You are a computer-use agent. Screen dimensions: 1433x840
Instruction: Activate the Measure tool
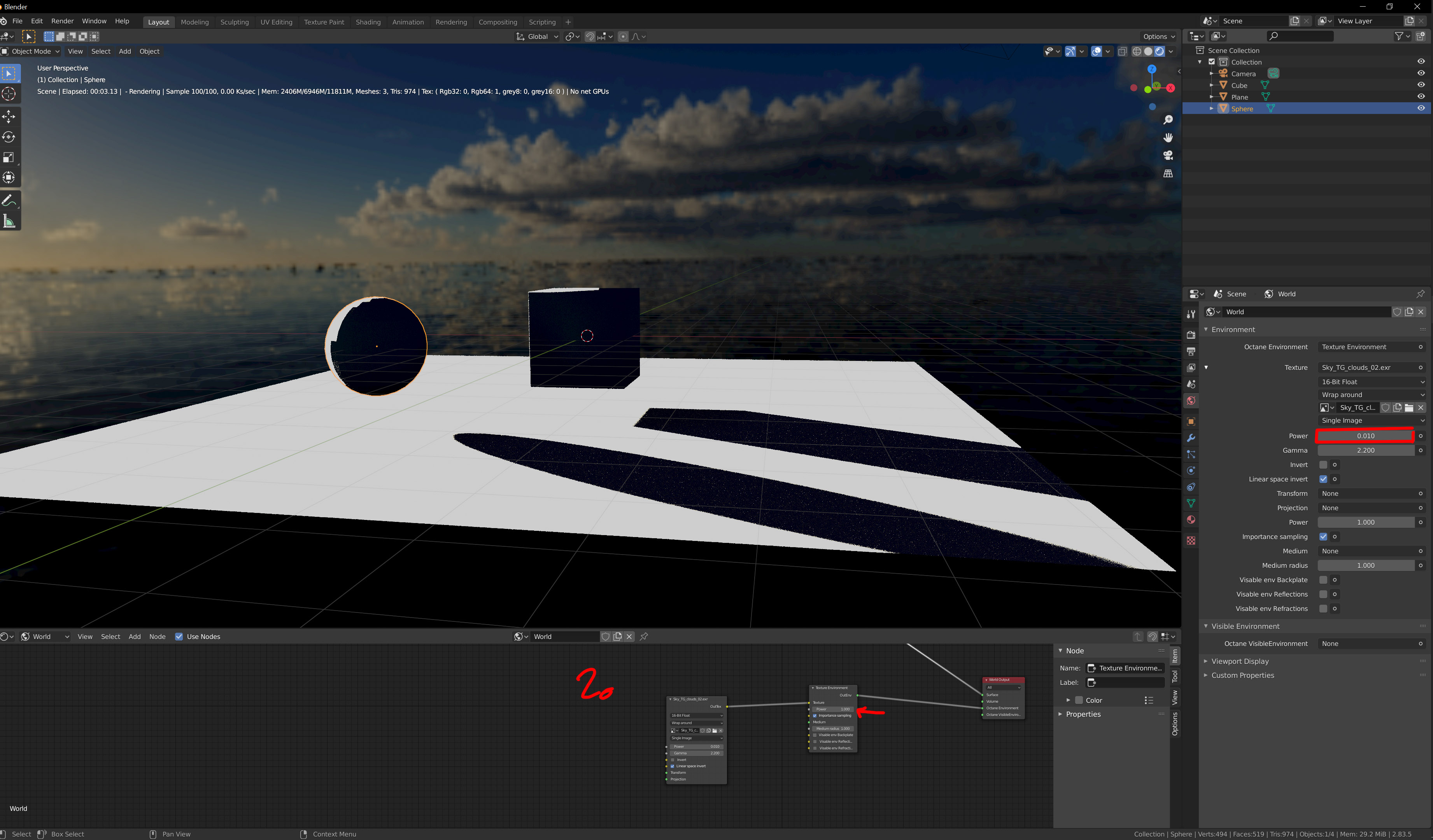pyautogui.click(x=9, y=221)
